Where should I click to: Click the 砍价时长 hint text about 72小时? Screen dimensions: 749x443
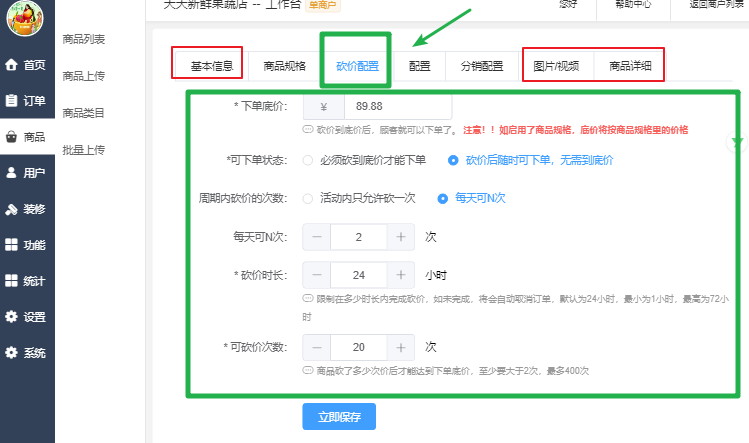point(516,308)
